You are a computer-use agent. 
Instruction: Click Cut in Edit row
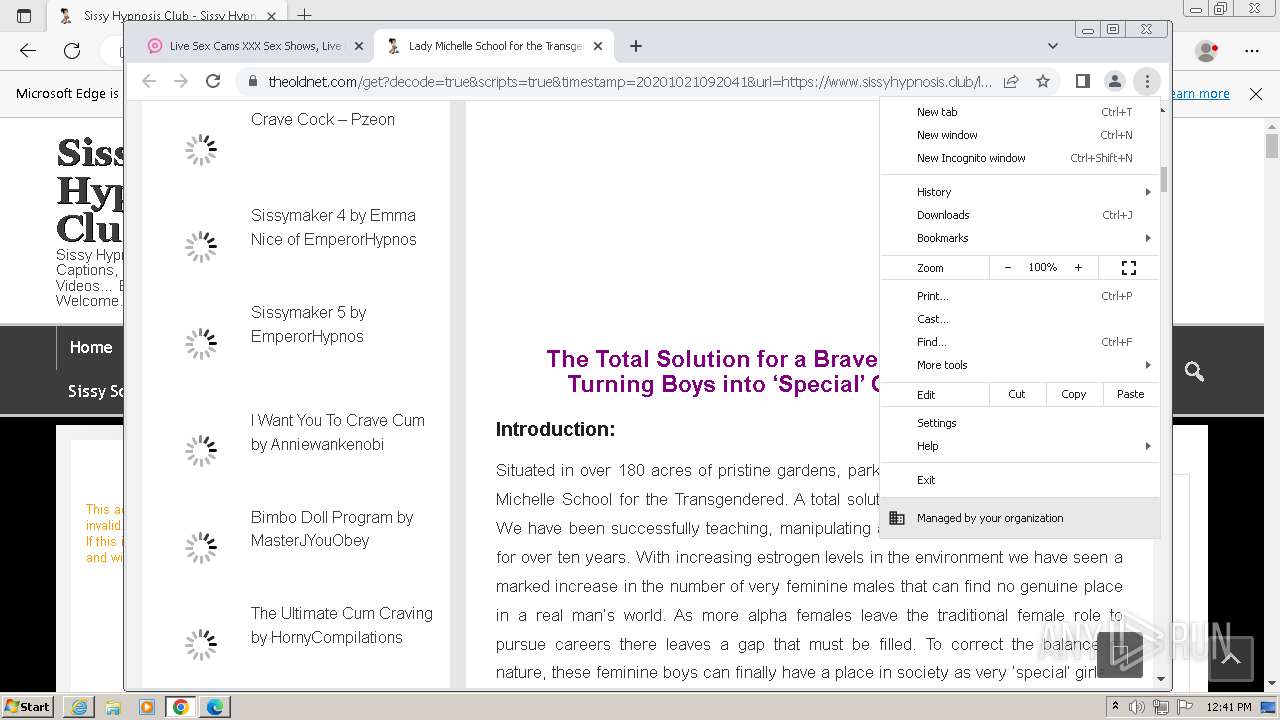click(x=1016, y=394)
